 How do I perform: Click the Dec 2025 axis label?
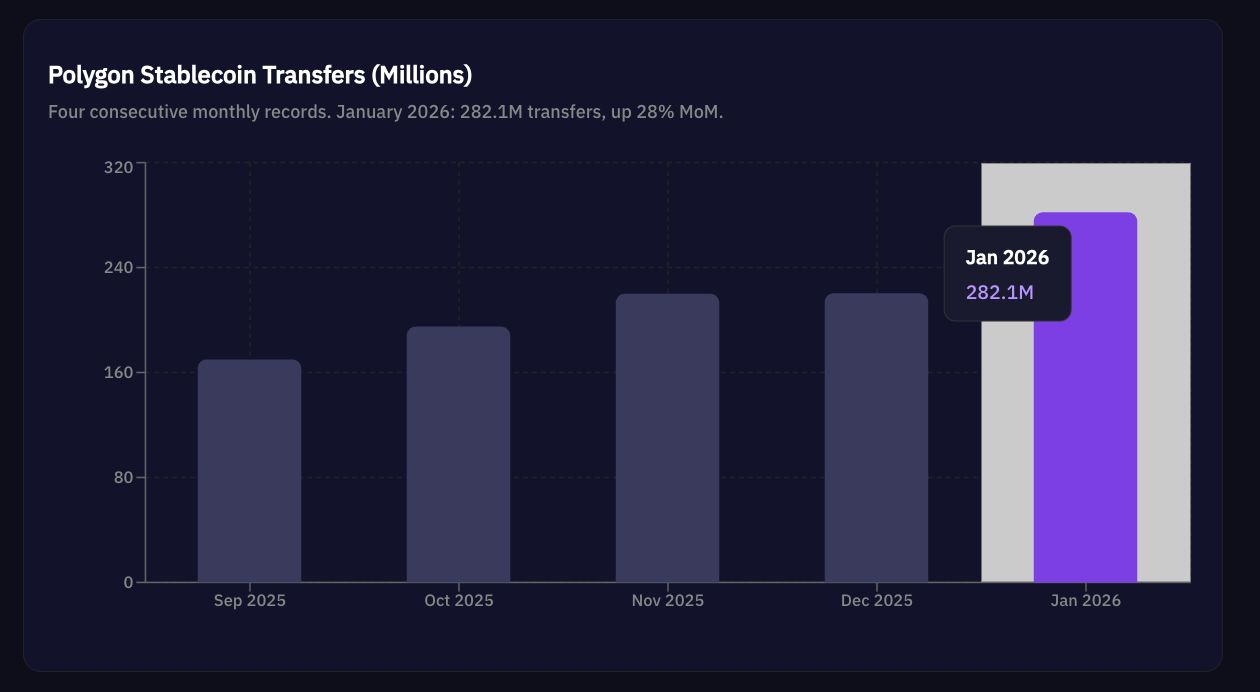876,600
